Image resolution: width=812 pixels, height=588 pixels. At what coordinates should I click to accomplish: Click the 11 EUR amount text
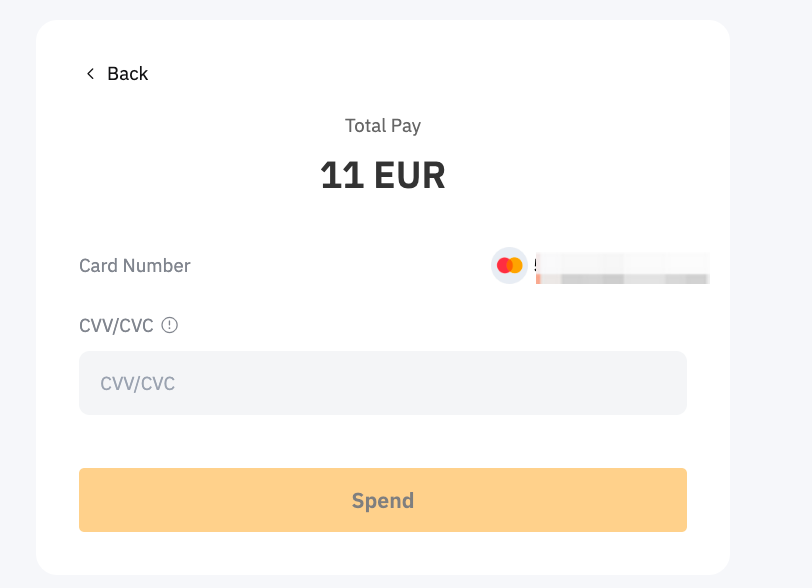[383, 174]
